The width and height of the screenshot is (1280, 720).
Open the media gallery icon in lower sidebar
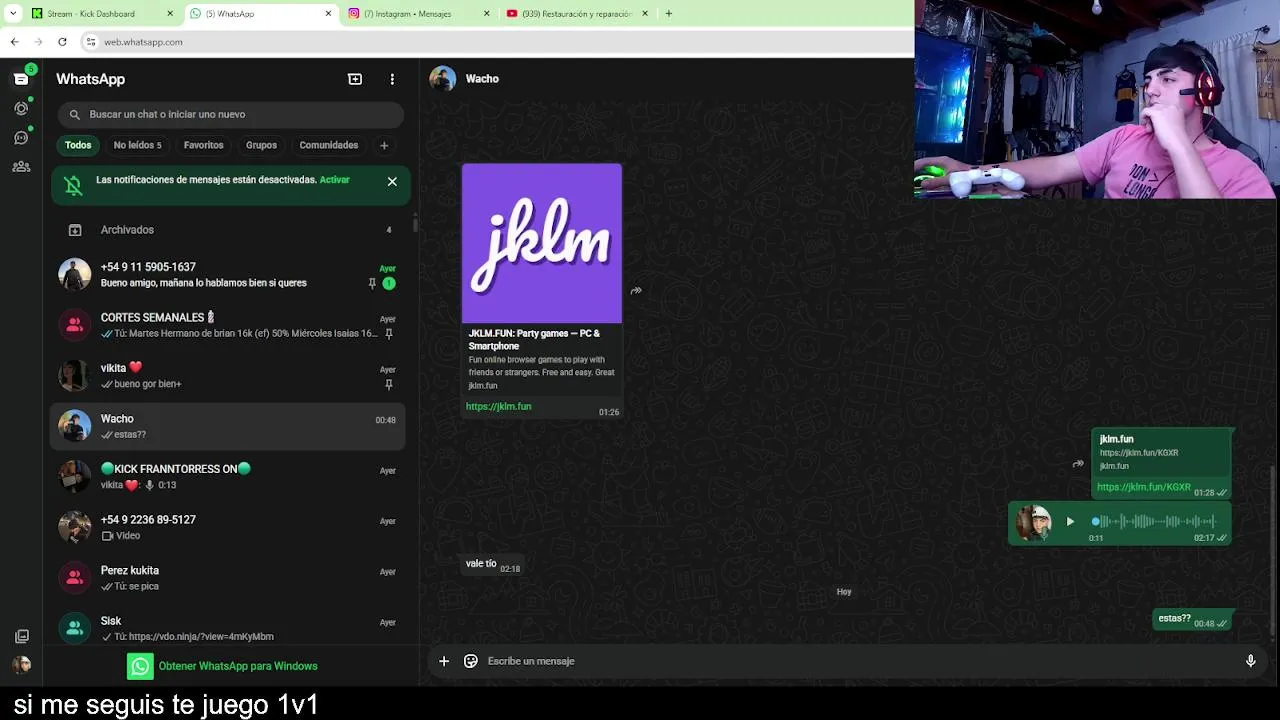click(x=21, y=636)
